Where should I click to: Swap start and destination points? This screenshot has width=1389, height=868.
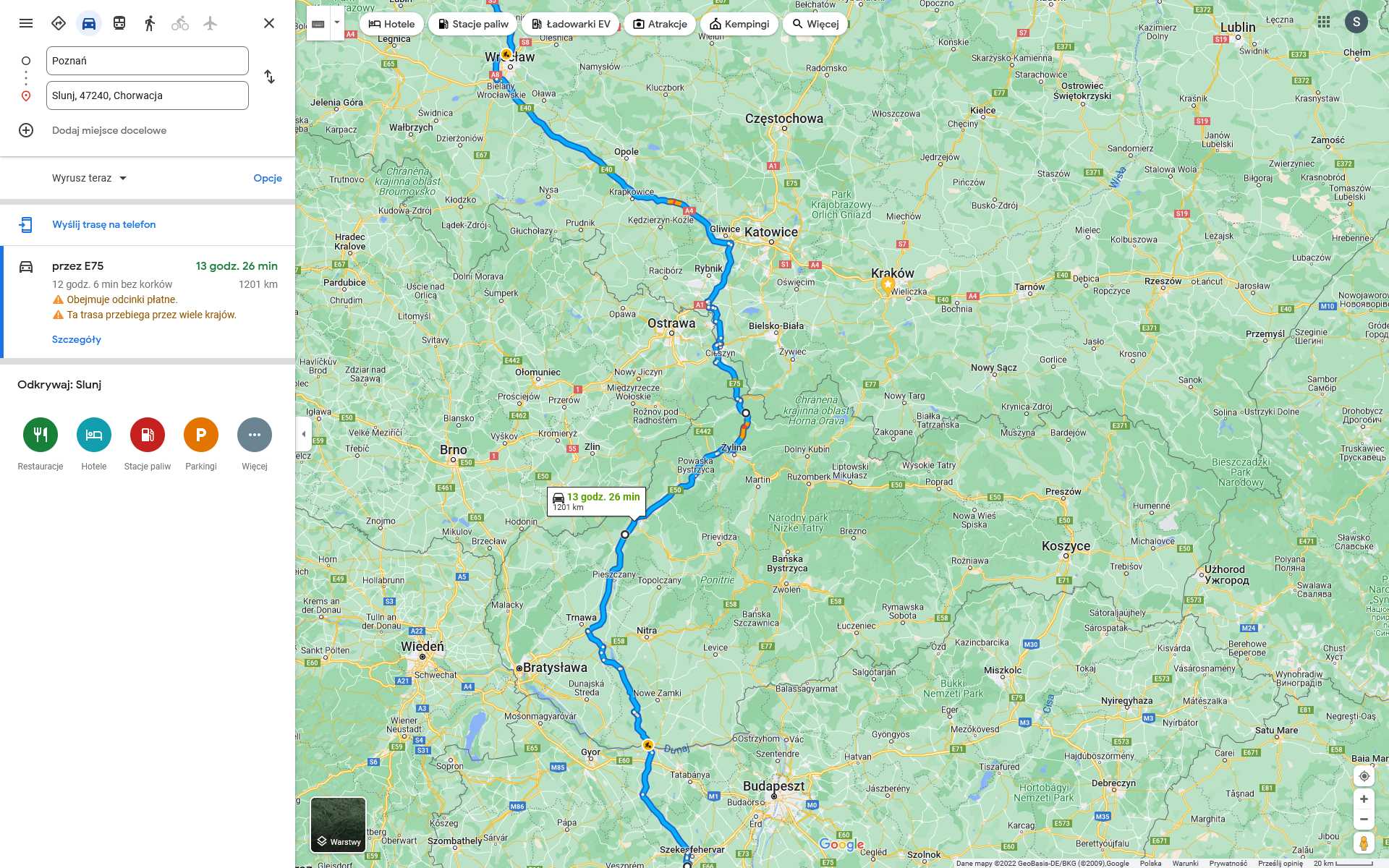click(x=269, y=77)
